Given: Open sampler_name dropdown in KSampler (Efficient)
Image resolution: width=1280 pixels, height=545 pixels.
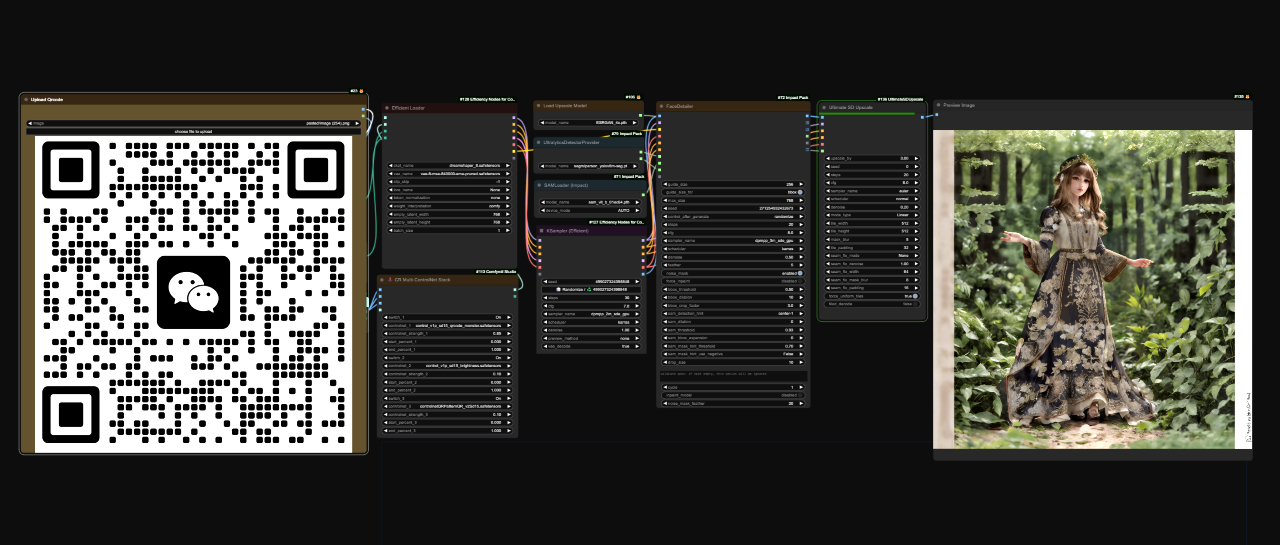Looking at the screenshot, I should [x=590, y=314].
